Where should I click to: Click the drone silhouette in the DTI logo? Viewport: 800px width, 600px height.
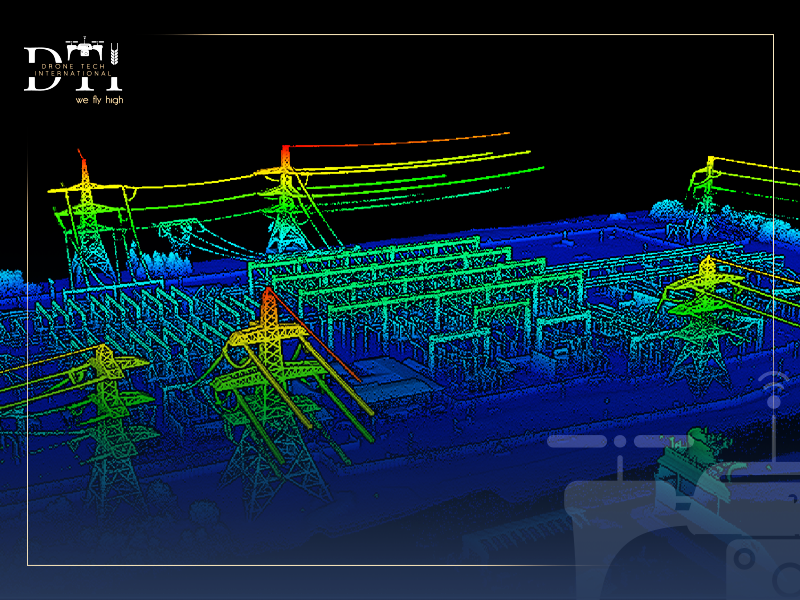[x=84, y=48]
